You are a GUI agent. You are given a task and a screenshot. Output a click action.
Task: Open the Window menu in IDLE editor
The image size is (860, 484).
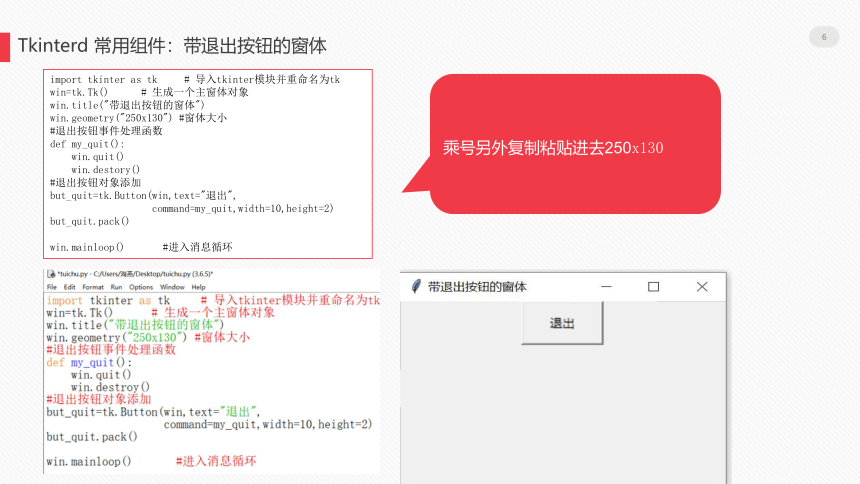pyautogui.click(x=172, y=287)
